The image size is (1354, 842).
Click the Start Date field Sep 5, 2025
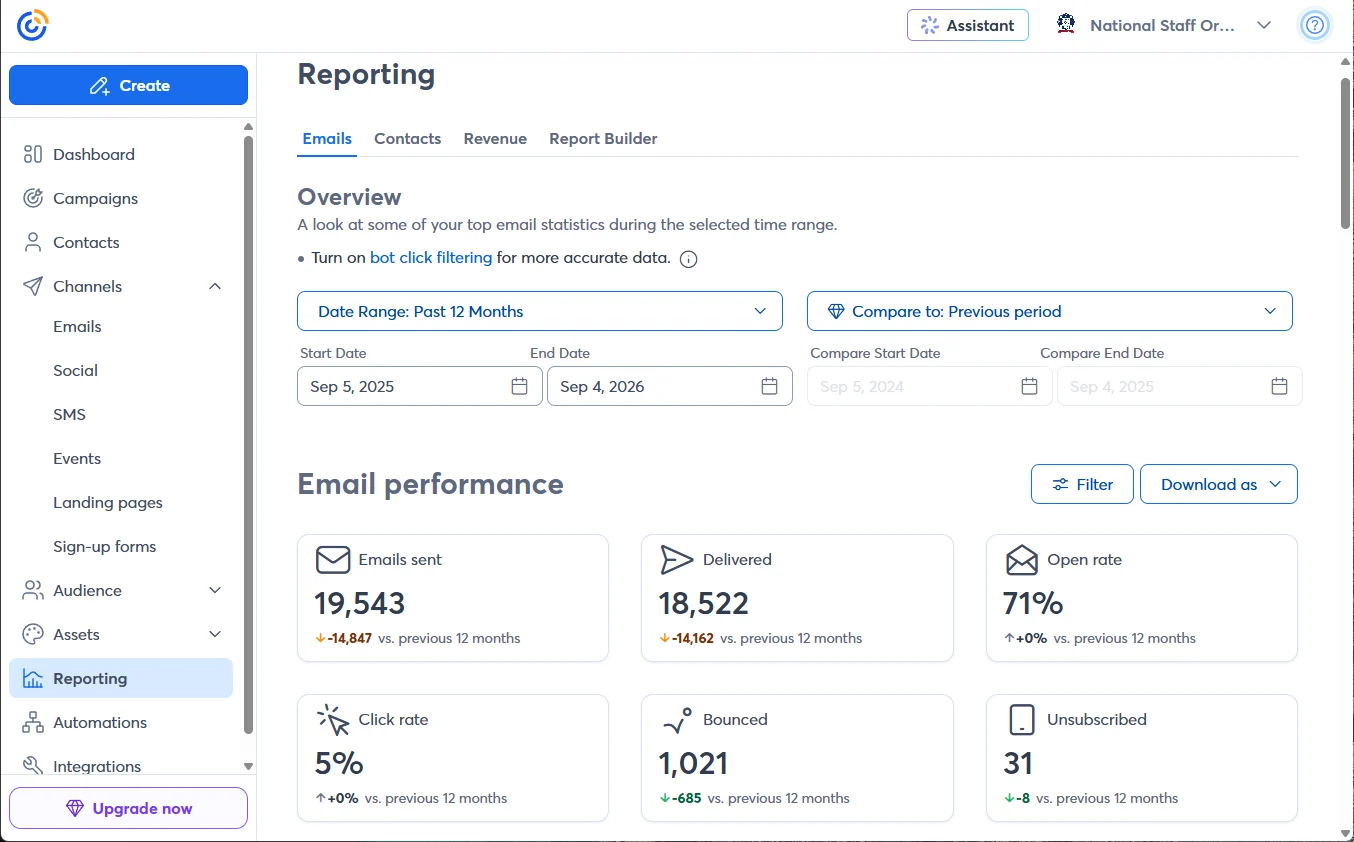(420, 386)
